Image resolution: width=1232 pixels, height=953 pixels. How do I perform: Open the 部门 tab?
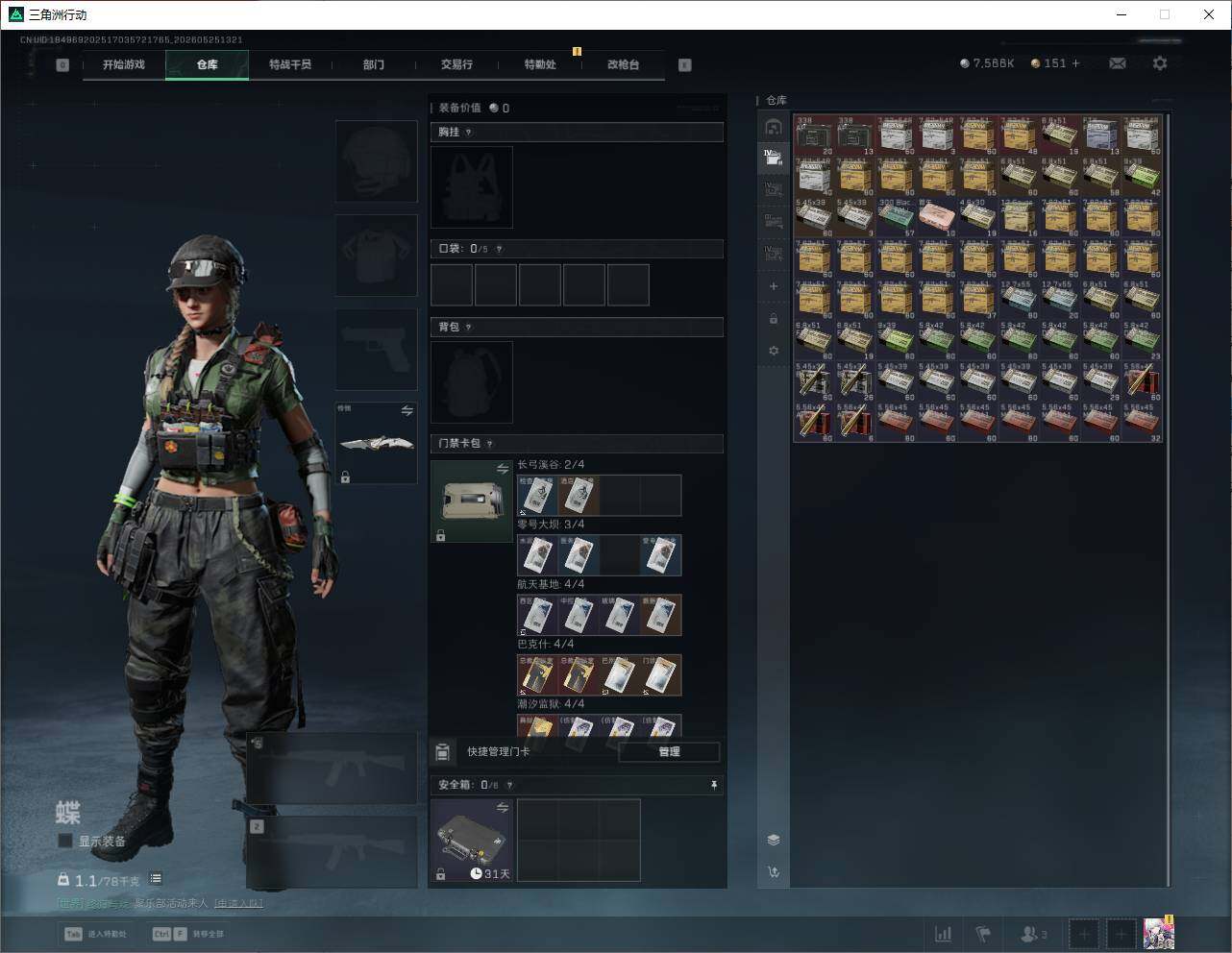(374, 64)
